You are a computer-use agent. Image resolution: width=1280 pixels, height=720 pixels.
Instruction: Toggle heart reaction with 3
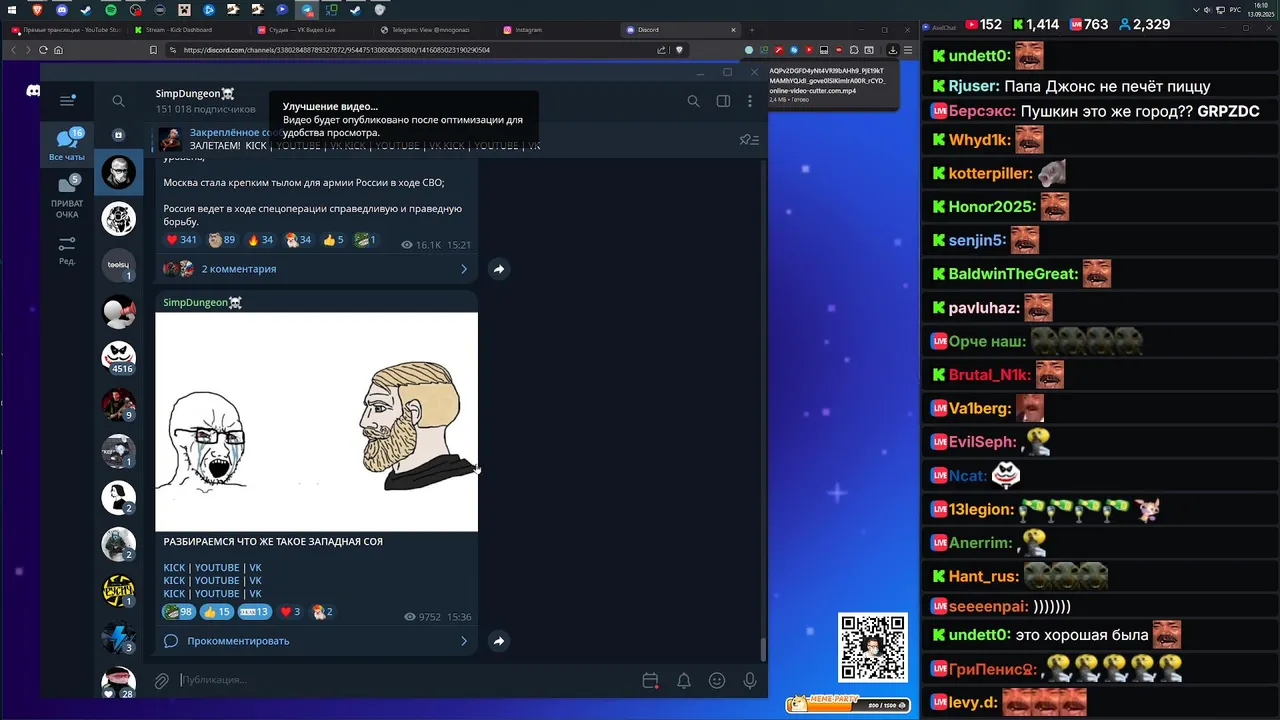290,612
